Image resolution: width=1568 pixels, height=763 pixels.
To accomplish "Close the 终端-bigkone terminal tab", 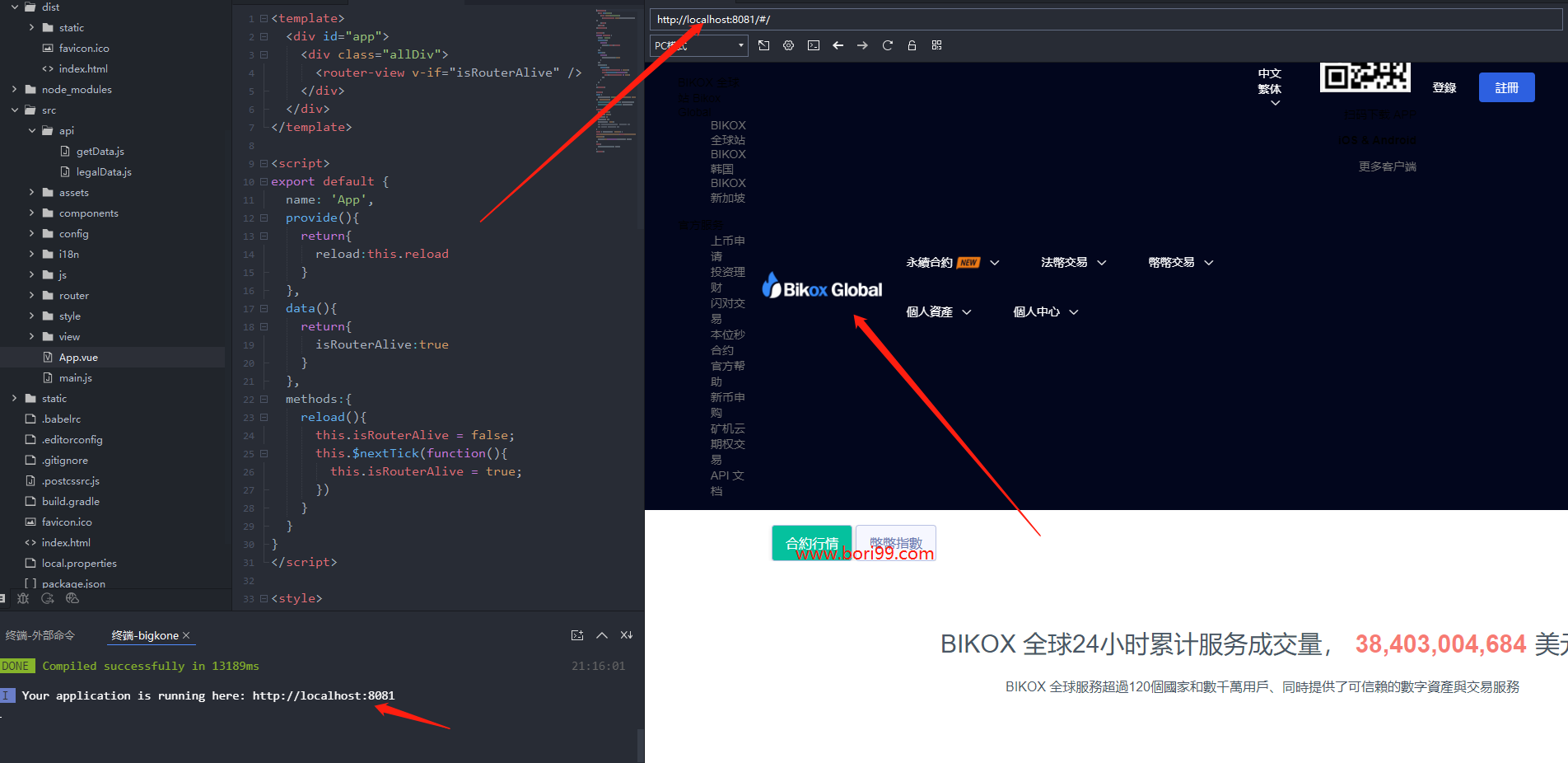I will (x=186, y=635).
